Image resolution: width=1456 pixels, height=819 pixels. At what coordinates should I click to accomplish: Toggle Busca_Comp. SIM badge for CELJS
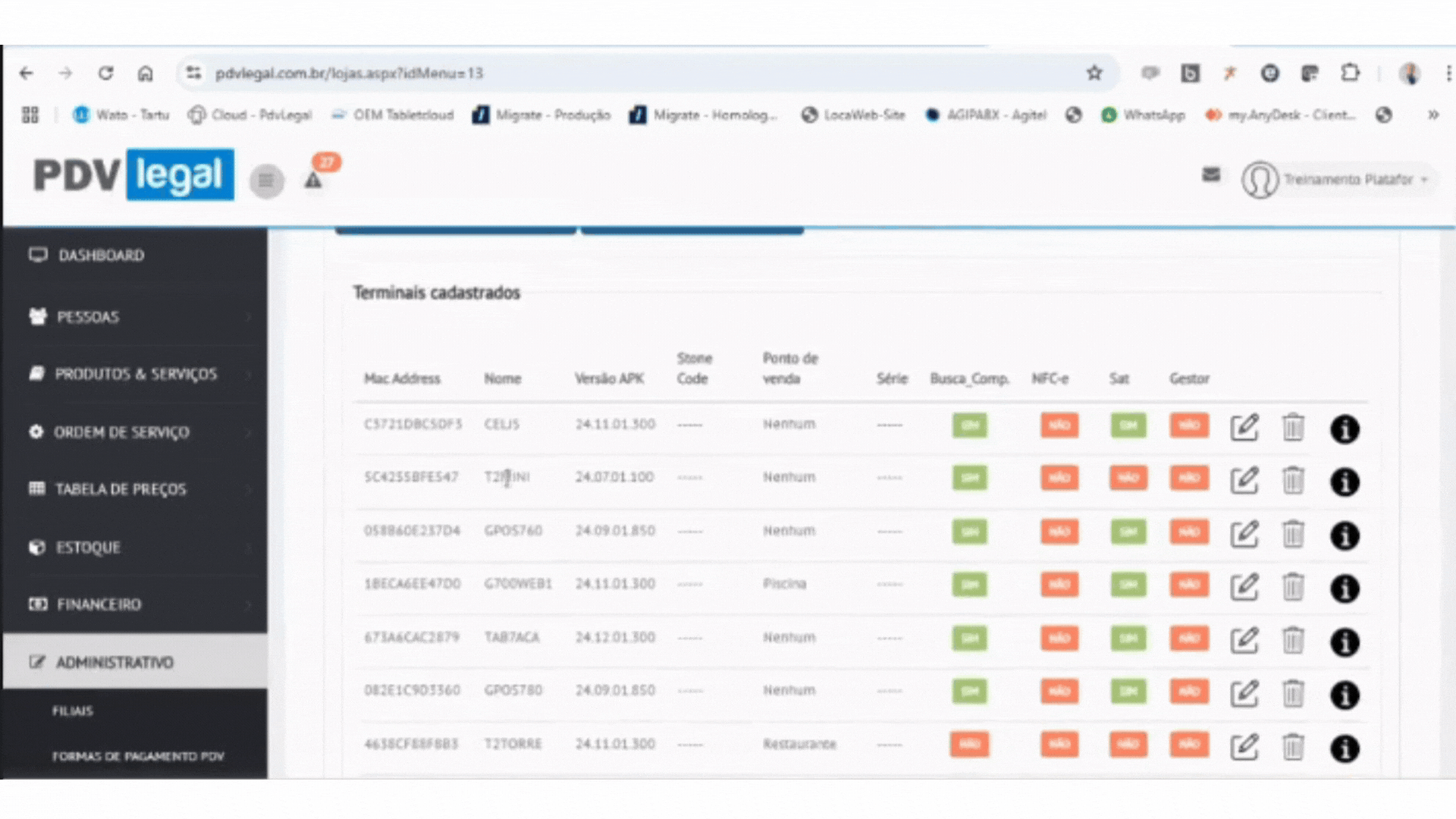point(970,425)
